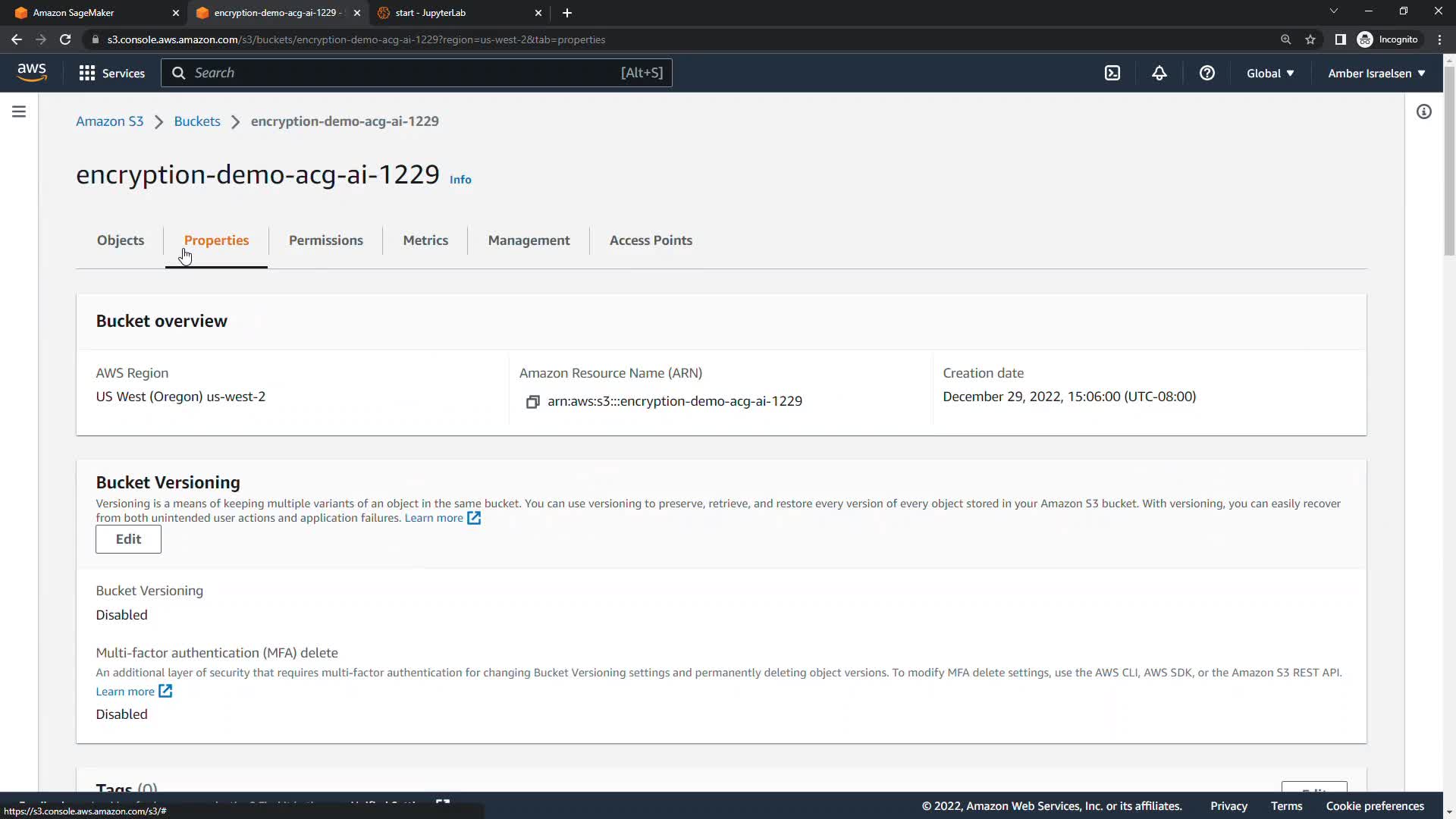1456x819 pixels.
Task: Expand the Amber Israelsen account menu
Action: click(1376, 73)
